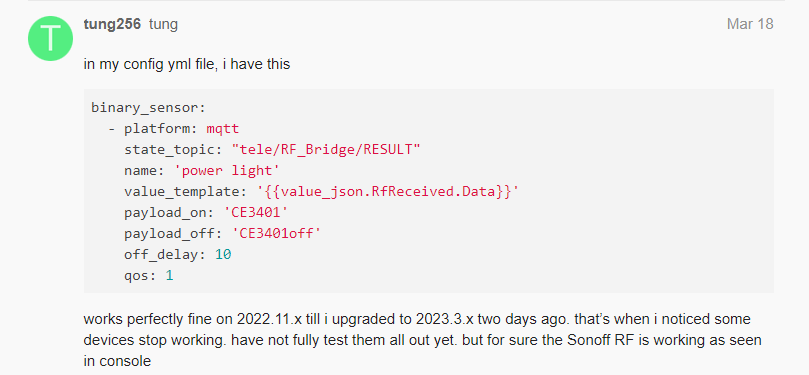Click the 'CE3401off' payload_off value
The image size is (809, 375).
click(x=277, y=234)
